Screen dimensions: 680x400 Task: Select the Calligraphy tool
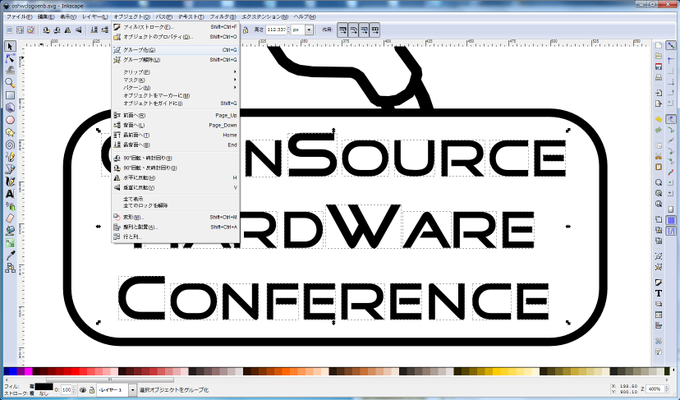(10, 181)
